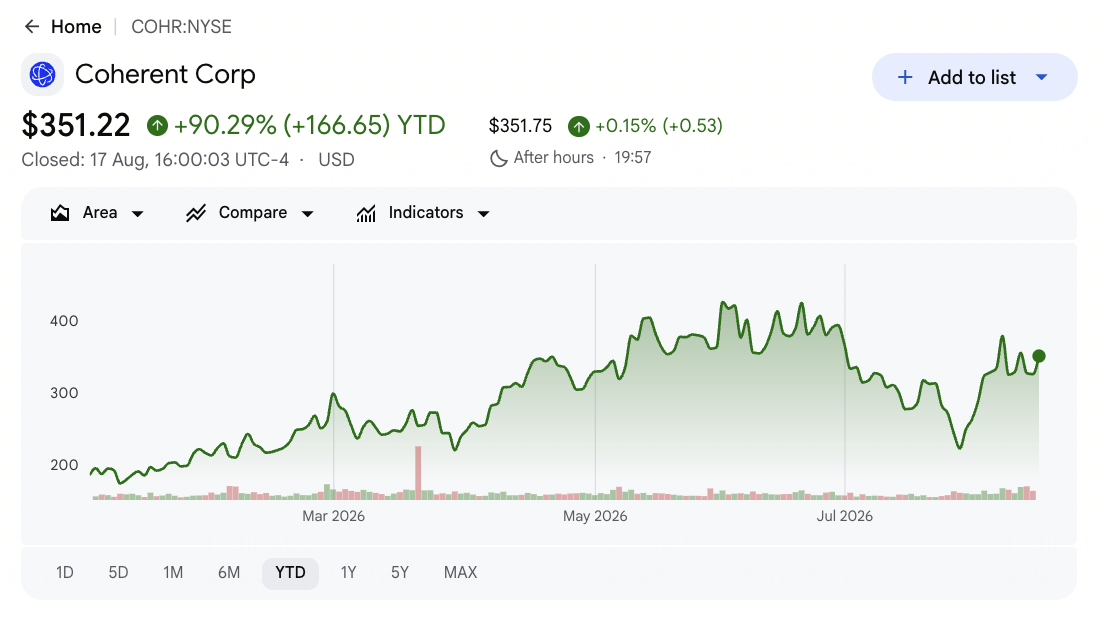Click the +90.29% (+166.65) YTD text
This screenshot has width=1104, height=618.
(x=310, y=125)
